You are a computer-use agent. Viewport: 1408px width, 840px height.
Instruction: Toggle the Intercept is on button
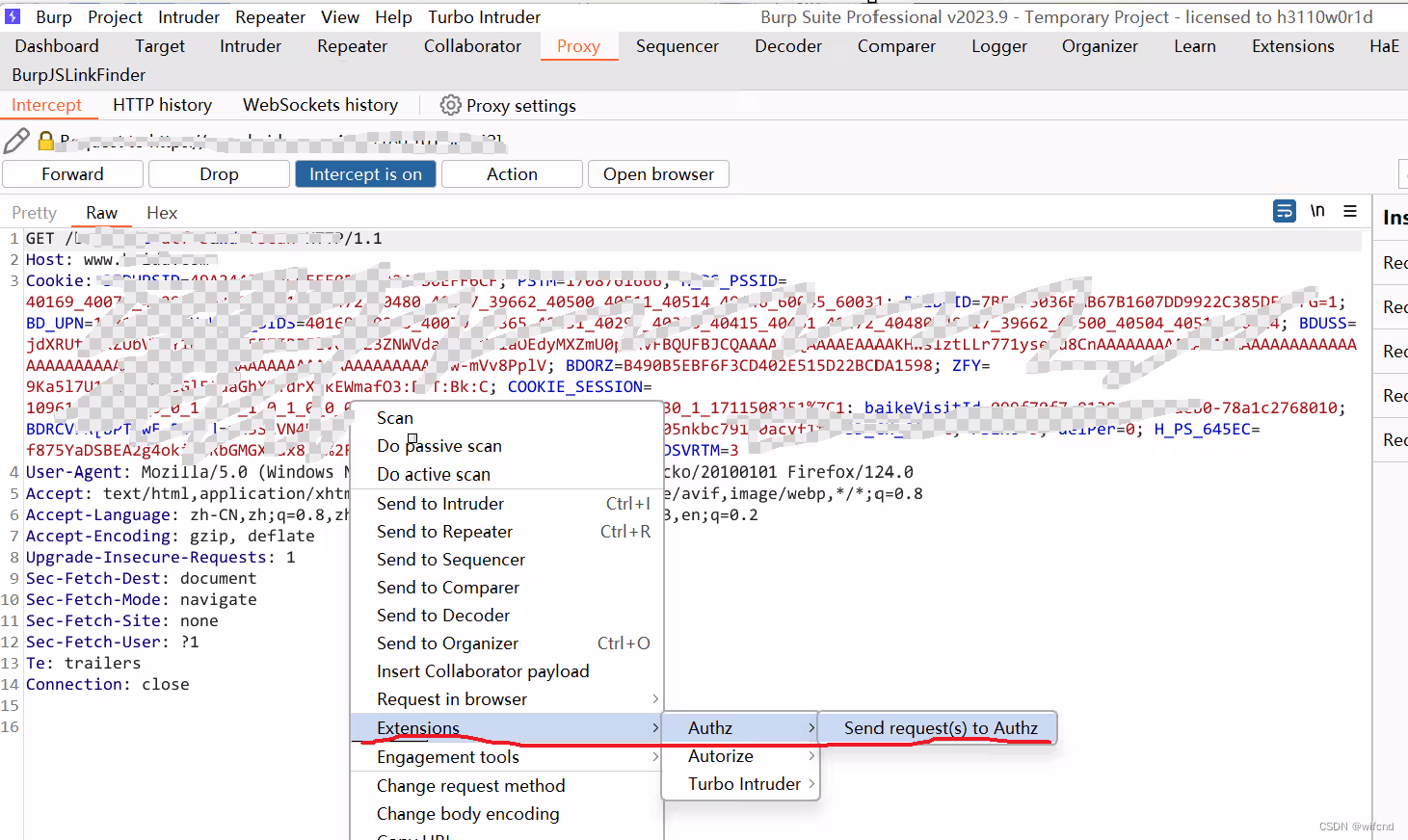coord(365,174)
